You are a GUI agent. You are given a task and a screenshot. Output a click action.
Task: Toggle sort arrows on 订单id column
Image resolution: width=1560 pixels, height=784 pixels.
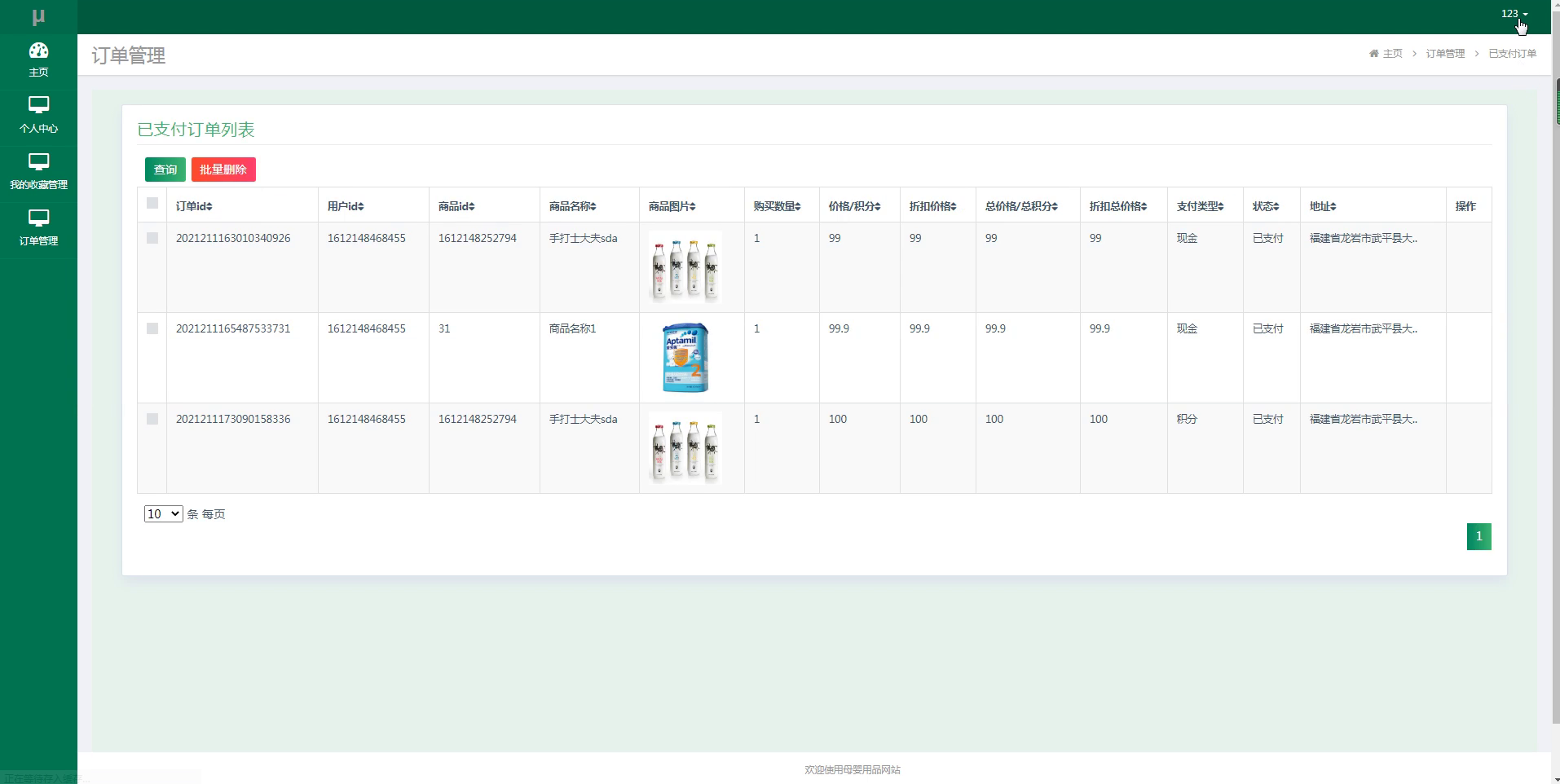(x=209, y=207)
